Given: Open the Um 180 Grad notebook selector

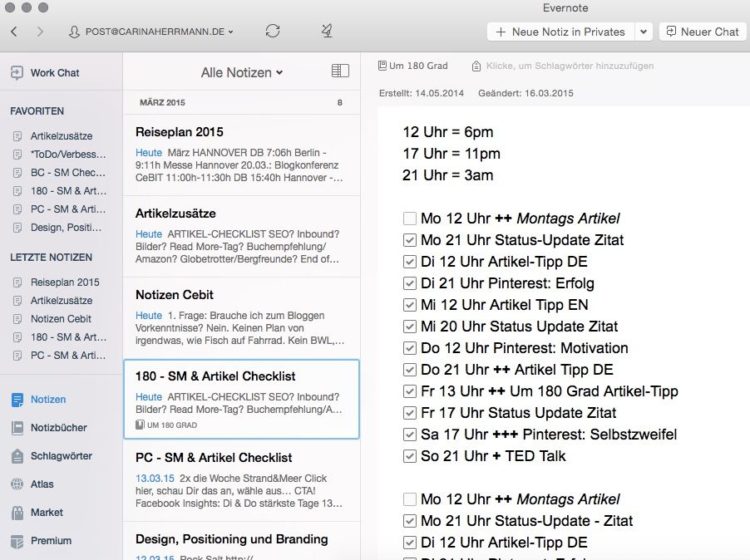Looking at the screenshot, I should click(413, 66).
